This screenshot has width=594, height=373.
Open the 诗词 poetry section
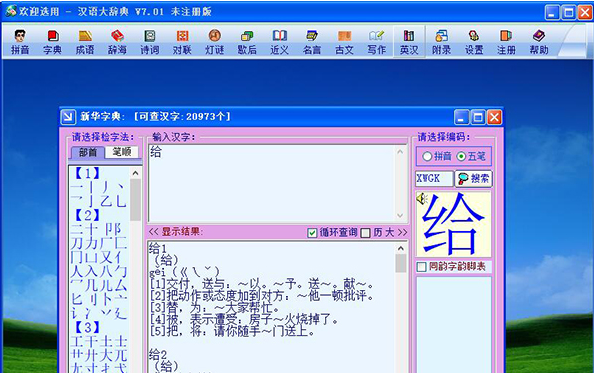click(x=150, y=42)
